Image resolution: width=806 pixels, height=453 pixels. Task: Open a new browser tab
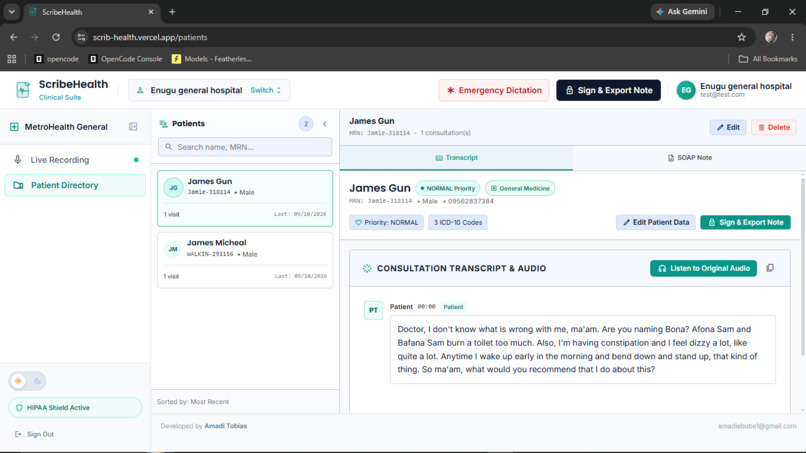pos(172,12)
